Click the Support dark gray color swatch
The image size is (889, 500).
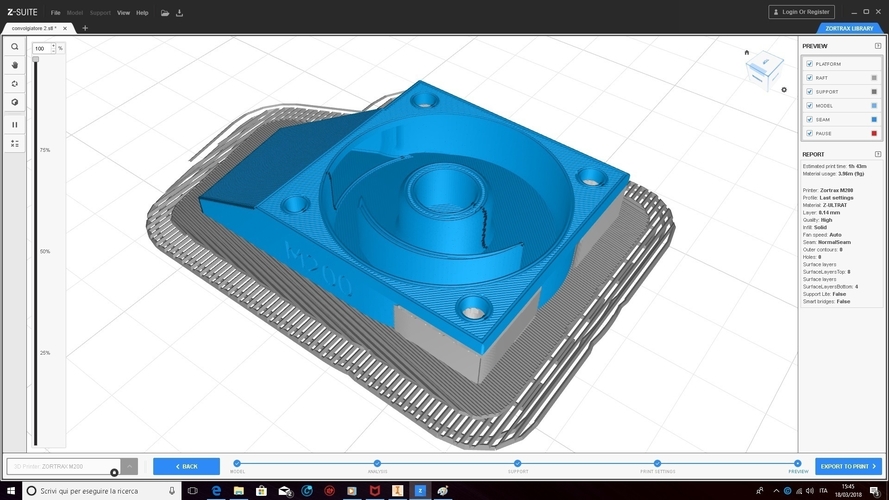tap(874, 92)
